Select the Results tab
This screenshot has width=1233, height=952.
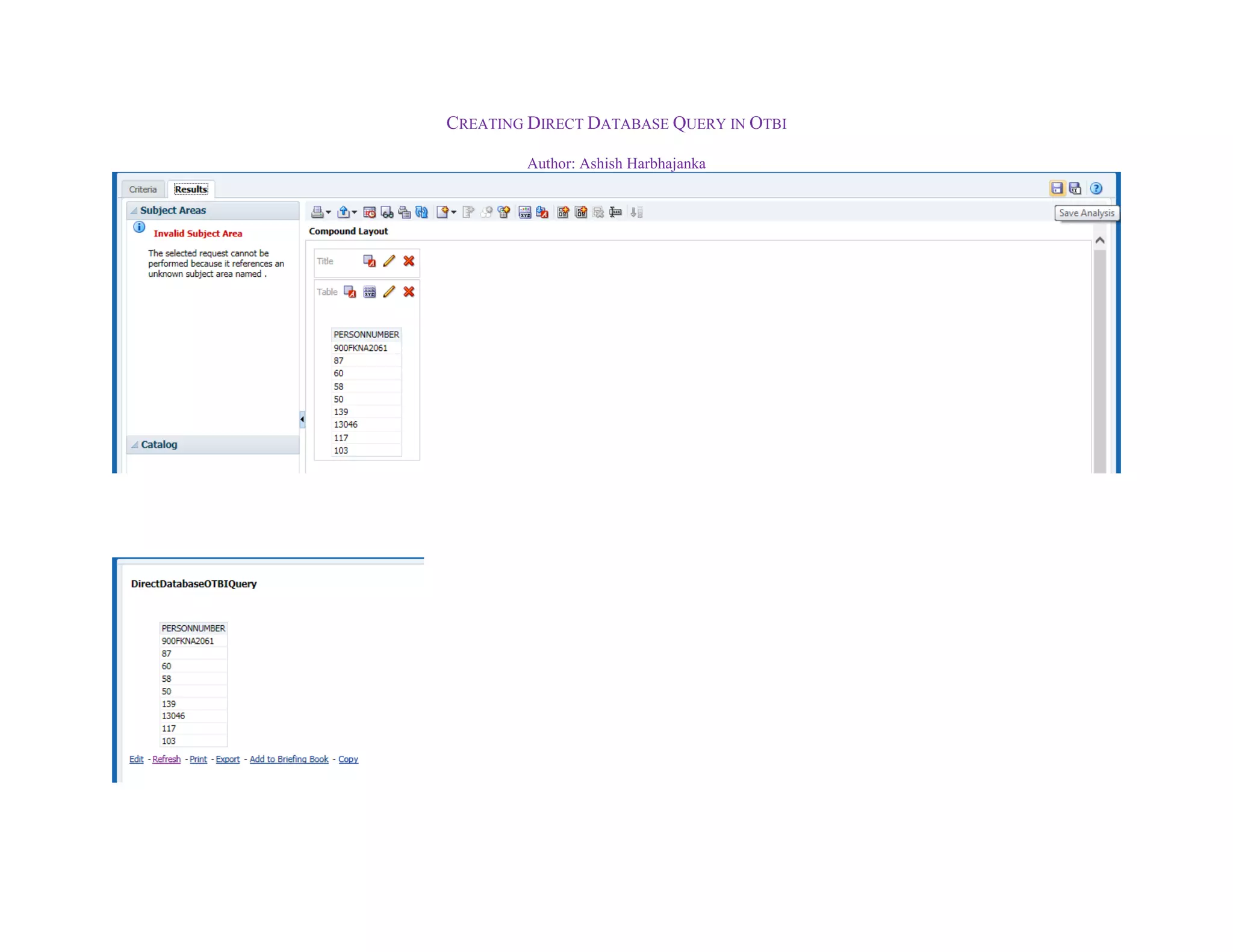click(191, 189)
